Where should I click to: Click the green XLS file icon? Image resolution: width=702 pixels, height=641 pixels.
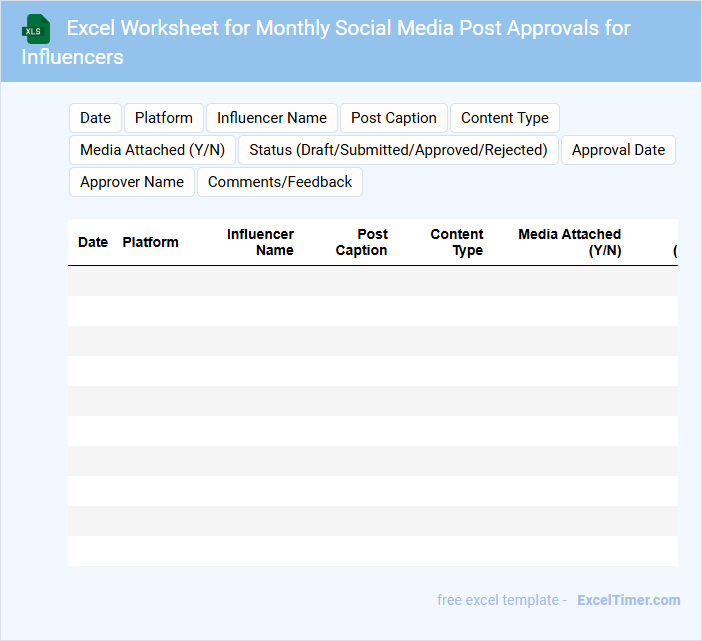[x=36, y=29]
